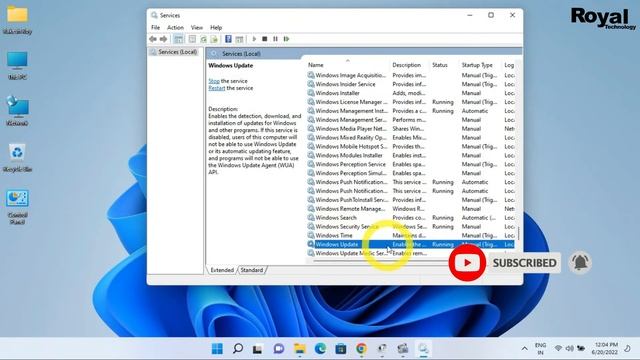Open the This PC desktop icon
The height and width of the screenshot is (360, 640).
17,65
